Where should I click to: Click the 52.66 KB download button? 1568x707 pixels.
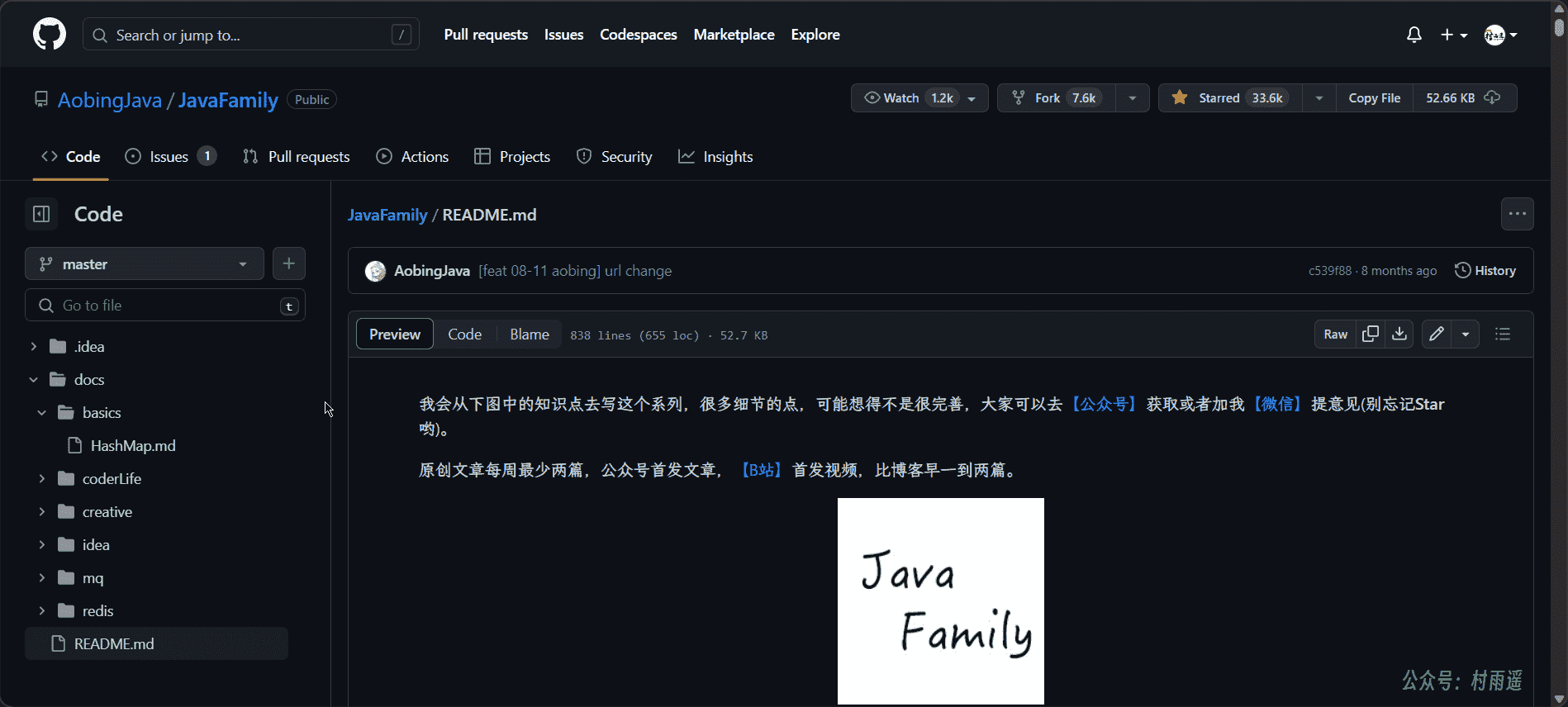click(x=1464, y=97)
